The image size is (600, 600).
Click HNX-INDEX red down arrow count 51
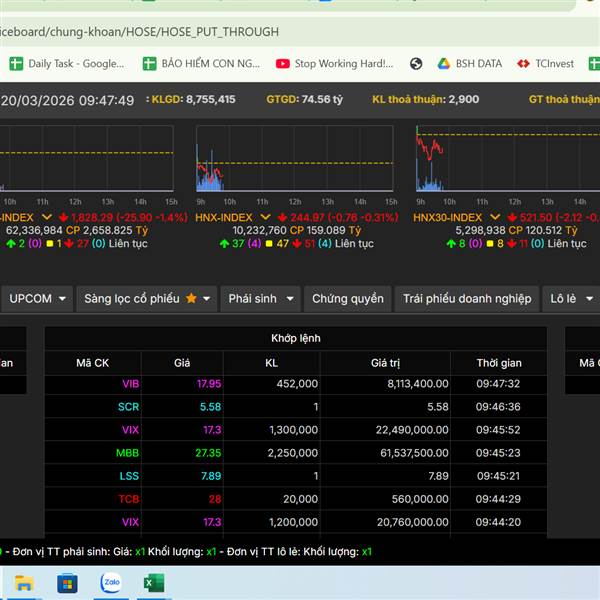pyautogui.click(x=306, y=243)
